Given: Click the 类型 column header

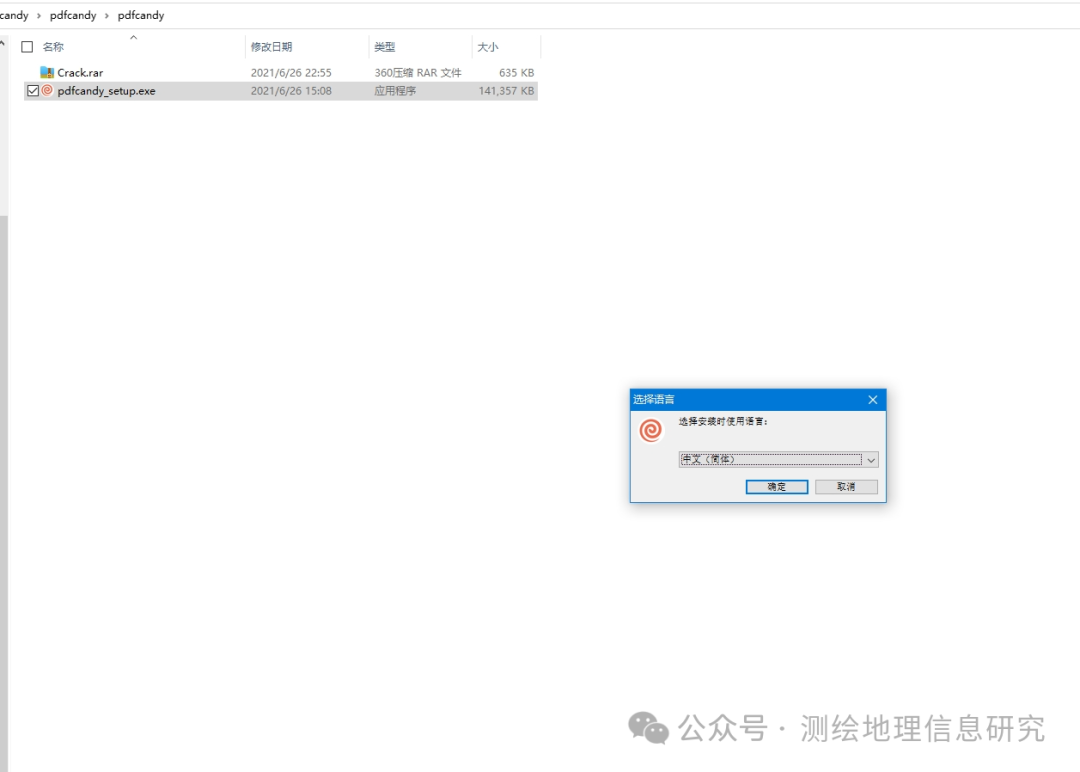Looking at the screenshot, I should [x=384, y=46].
